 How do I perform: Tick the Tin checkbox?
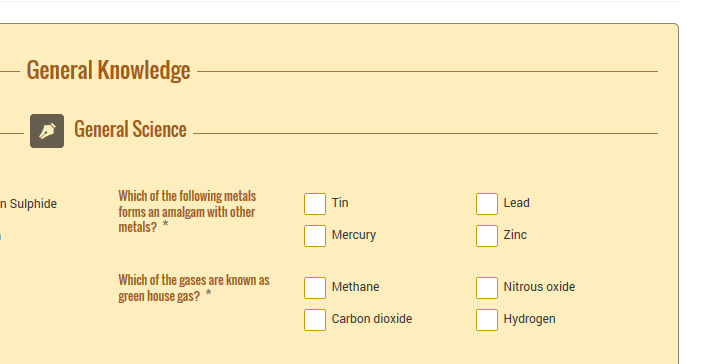coord(315,204)
